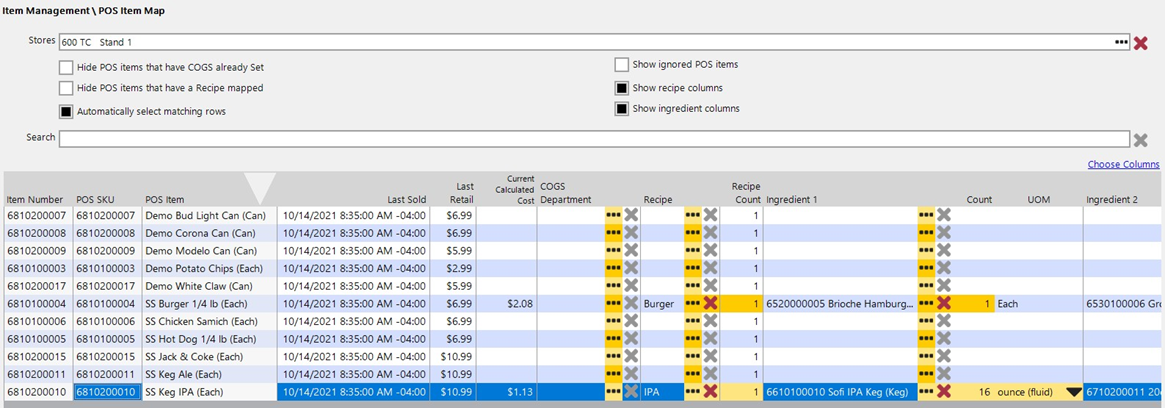Screen dimensions: 1165x408
Task: Clear Recipe for SS Keg Ale row
Action: [710, 374]
